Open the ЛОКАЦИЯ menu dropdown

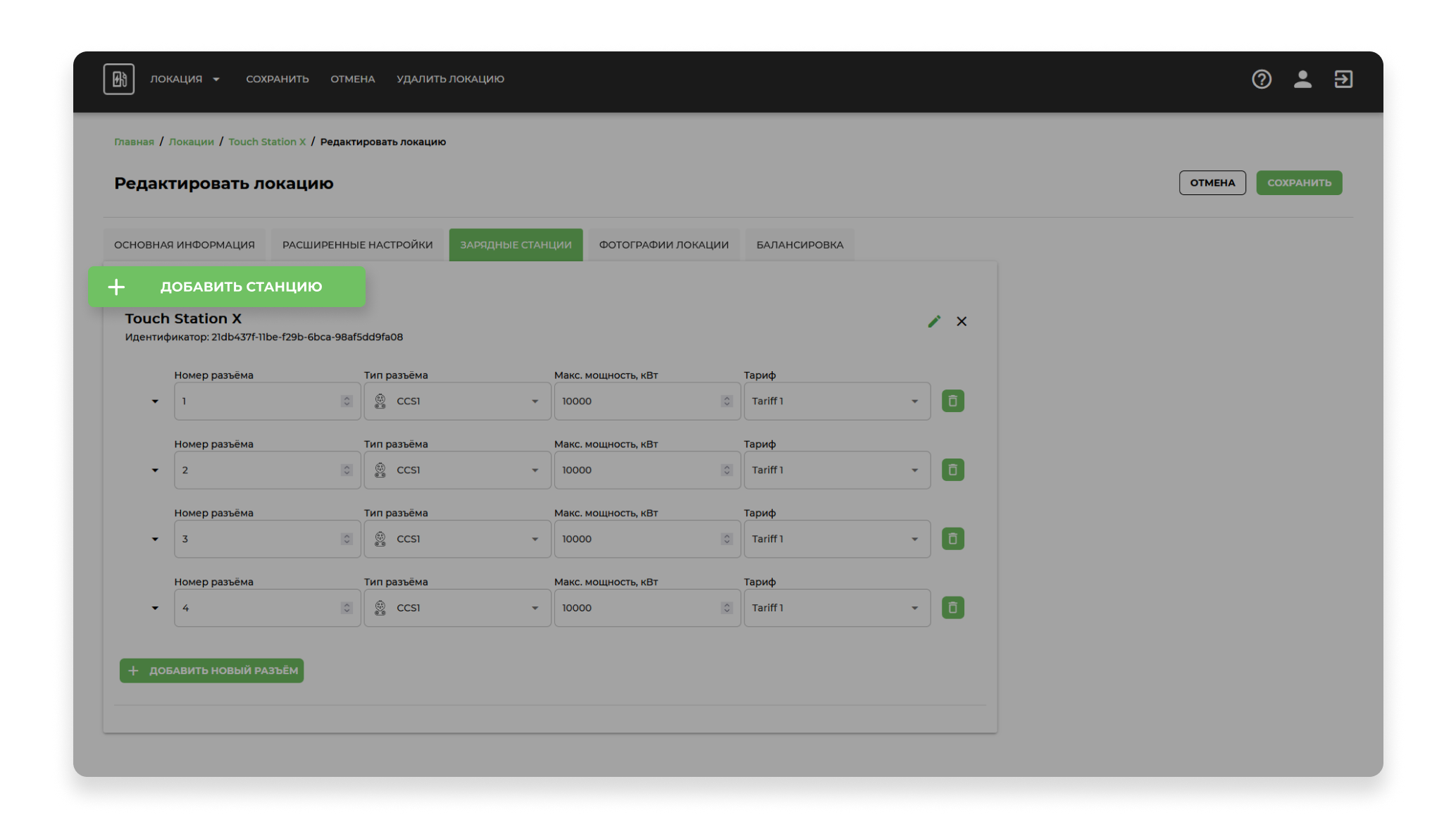tap(185, 79)
